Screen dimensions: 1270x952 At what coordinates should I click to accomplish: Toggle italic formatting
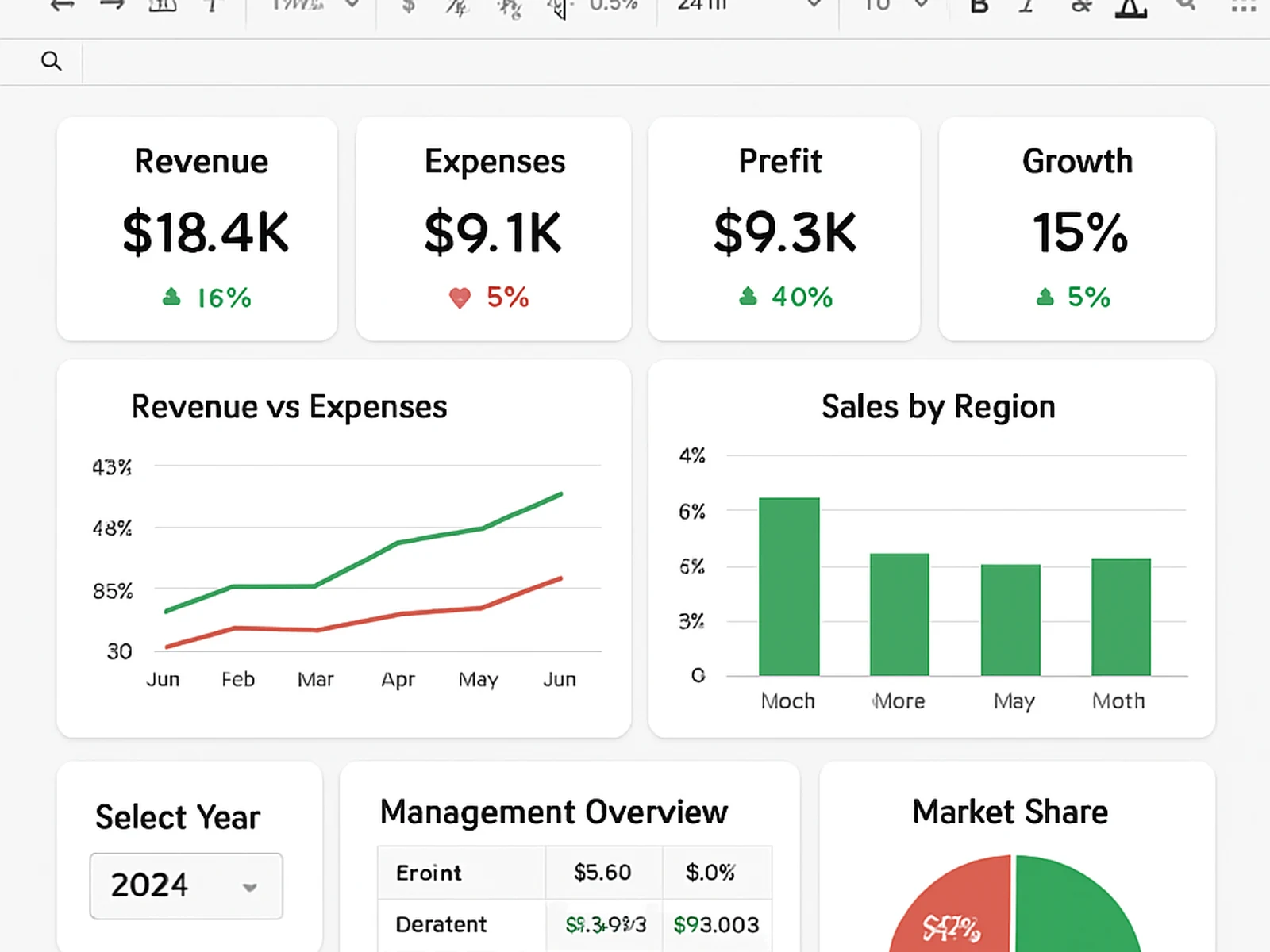(x=1025, y=6)
